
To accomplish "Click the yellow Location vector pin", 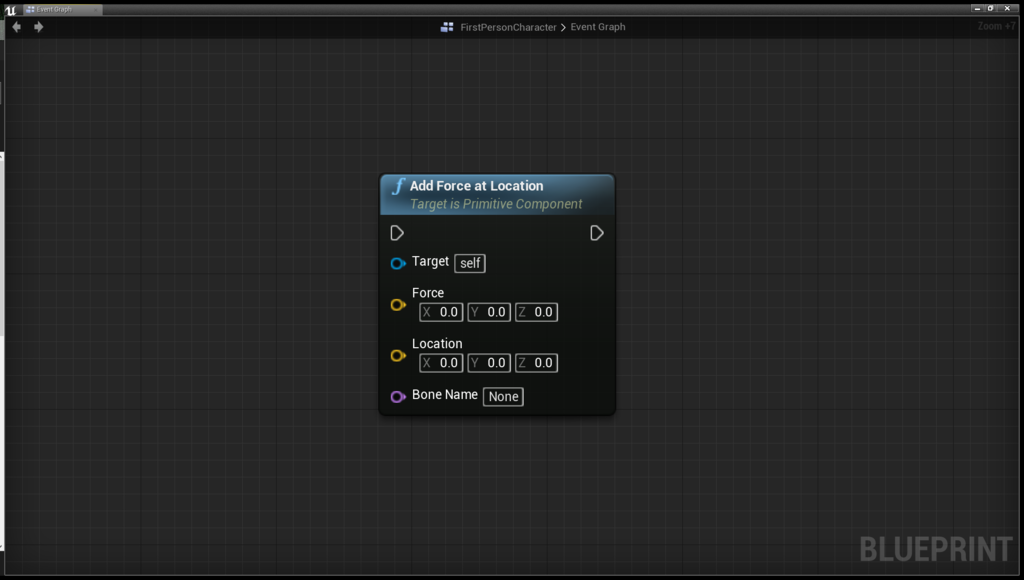I will point(398,356).
